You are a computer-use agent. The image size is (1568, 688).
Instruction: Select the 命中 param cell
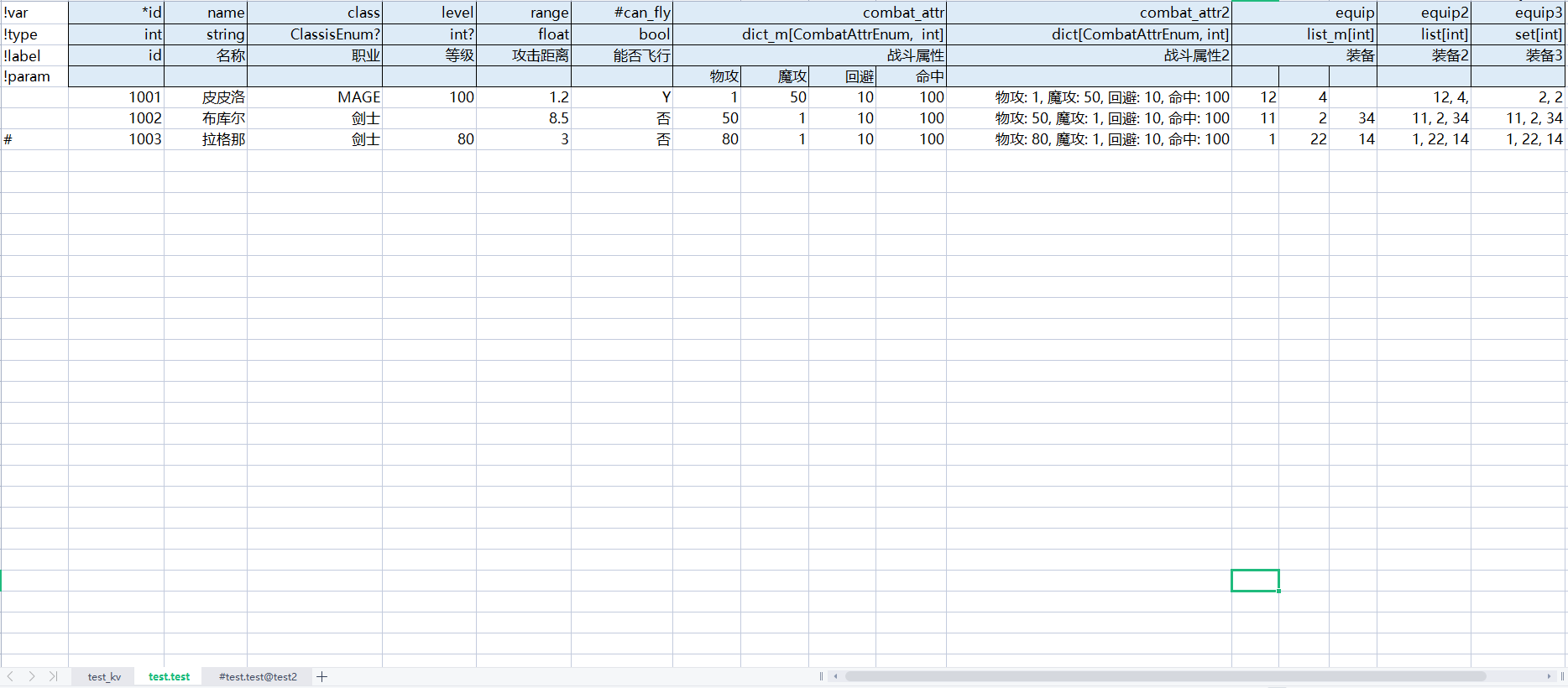911,76
